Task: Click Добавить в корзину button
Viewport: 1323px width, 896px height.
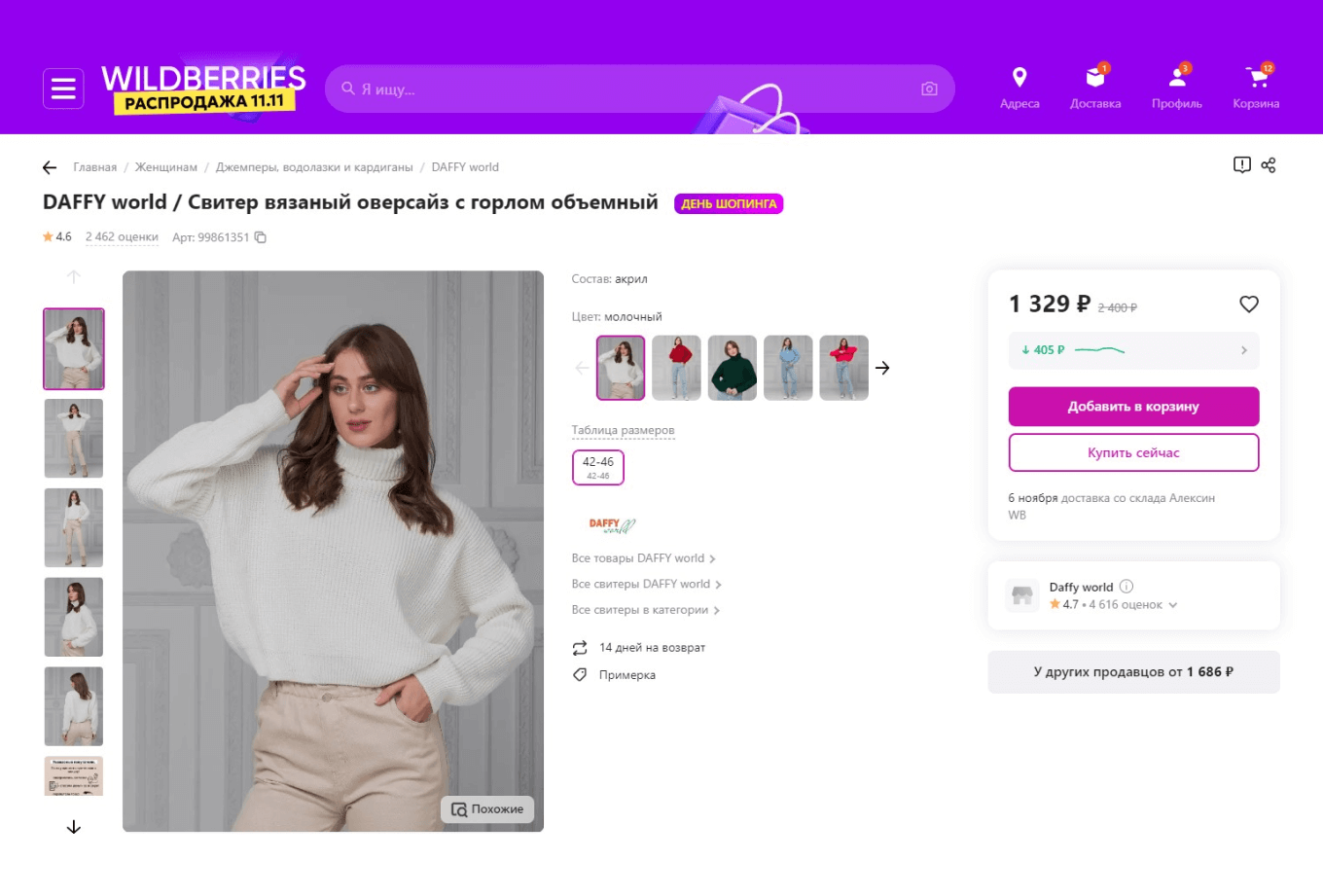Action: [1133, 407]
